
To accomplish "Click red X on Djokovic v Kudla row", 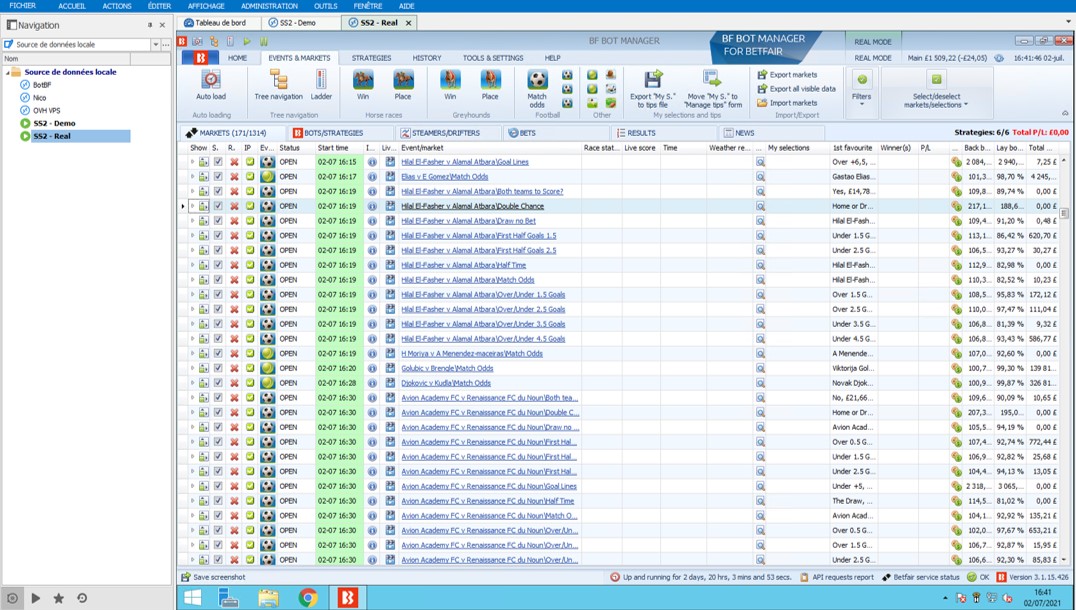I will [x=234, y=383].
